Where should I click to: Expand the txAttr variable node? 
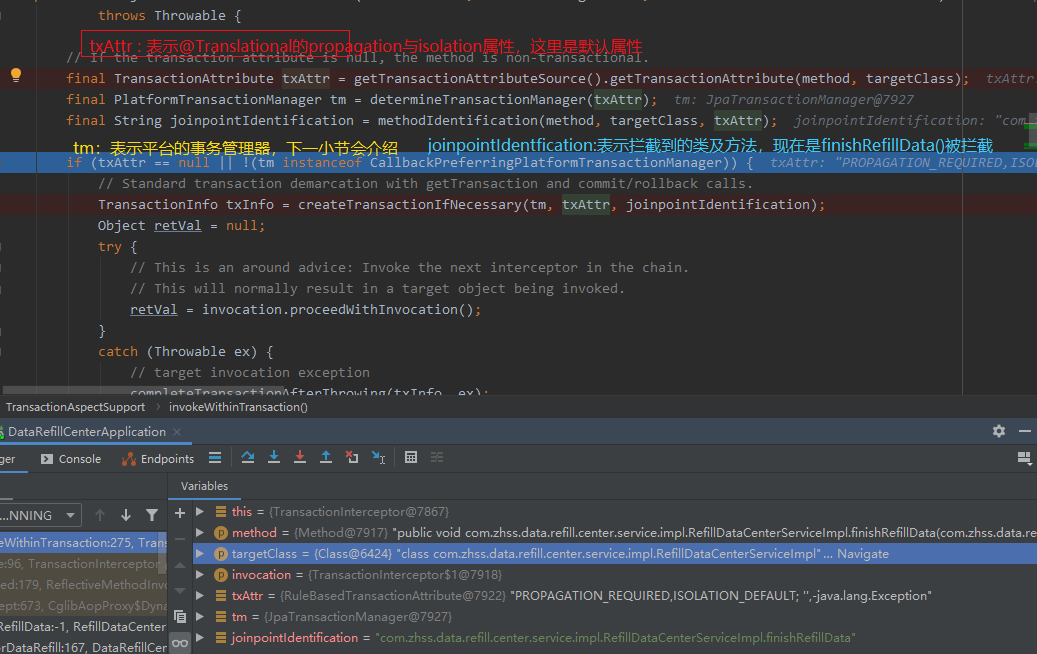[x=200, y=596]
